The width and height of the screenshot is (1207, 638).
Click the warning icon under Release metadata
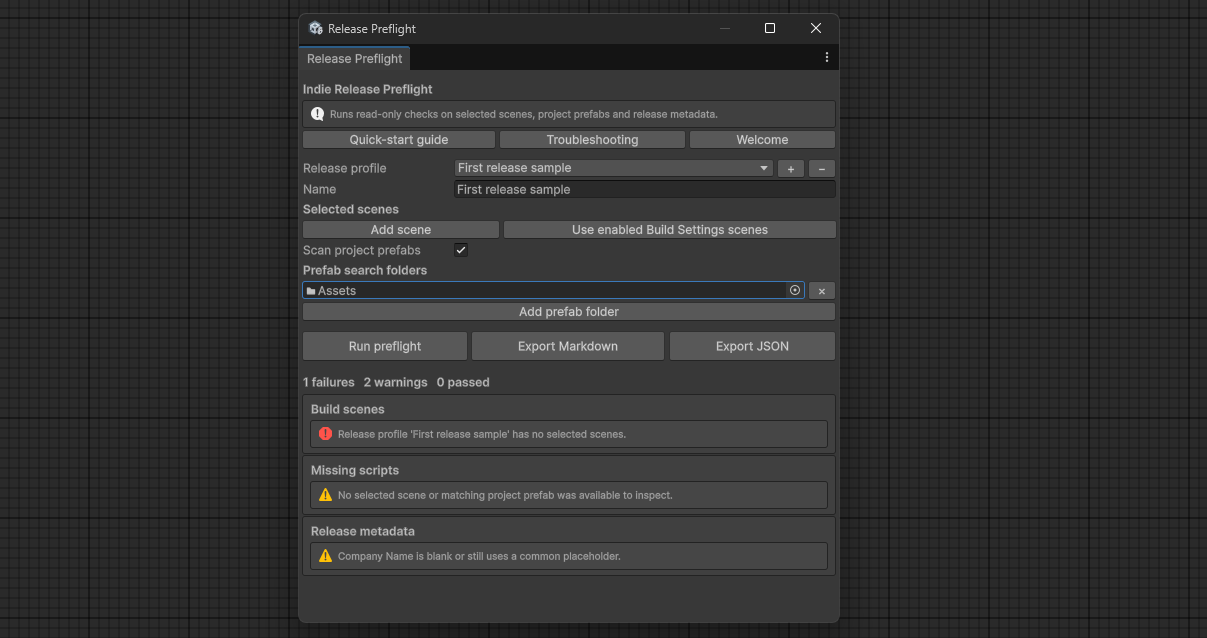click(325, 556)
